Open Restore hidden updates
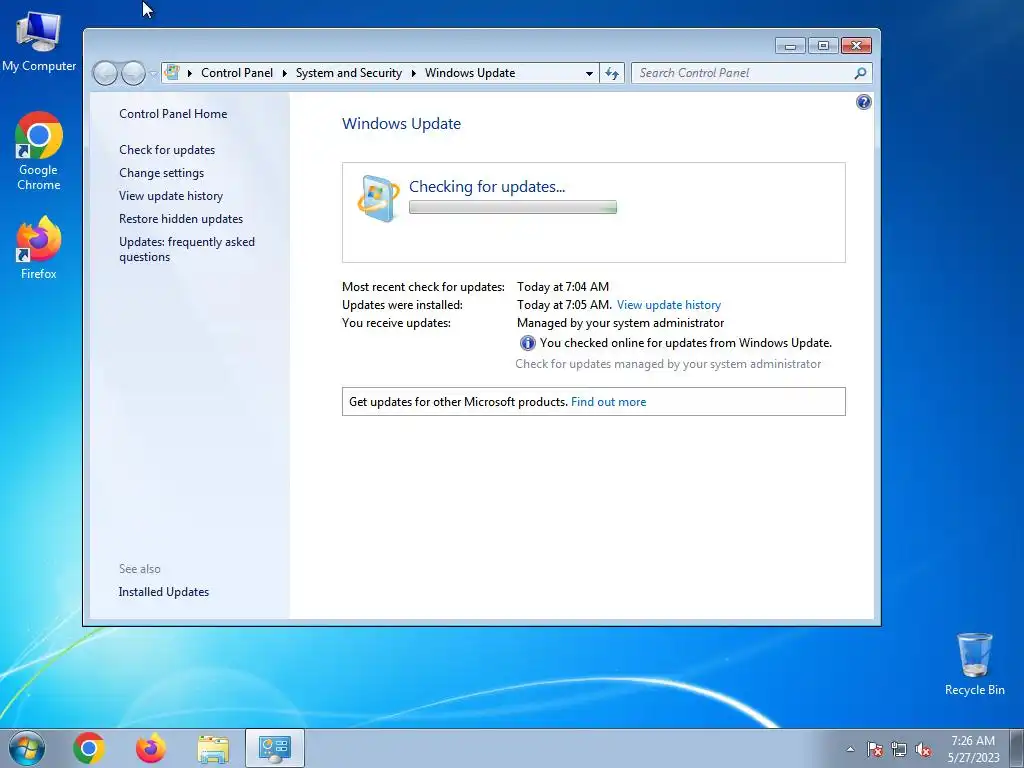Image resolution: width=1024 pixels, height=768 pixels. point(181,219)
